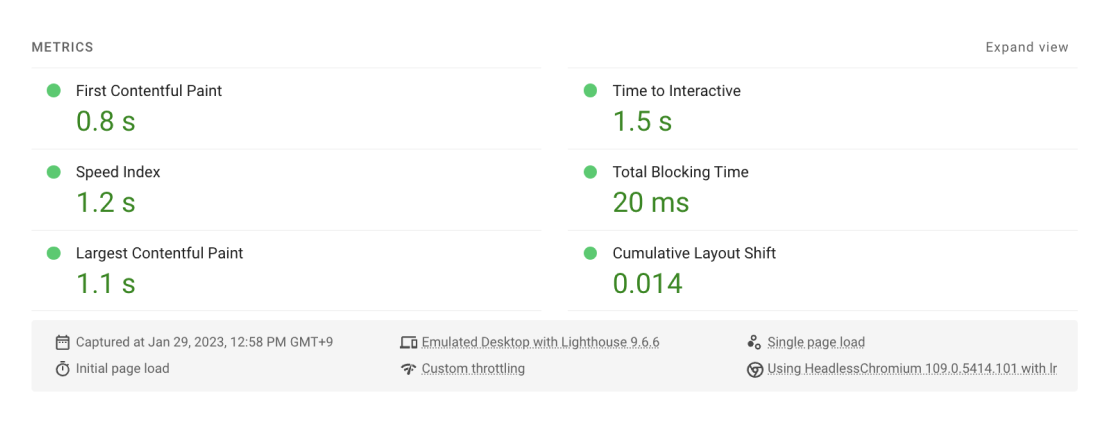The height and width of the screenshot is (424, 1110).
Task: Click green status dot for Total Blocking Time
Action: [590, 172]
